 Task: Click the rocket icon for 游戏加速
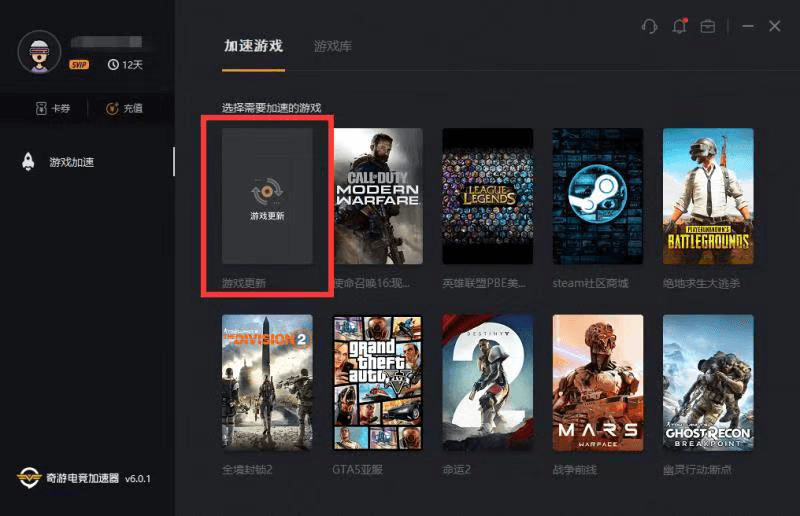click(28, 162)
